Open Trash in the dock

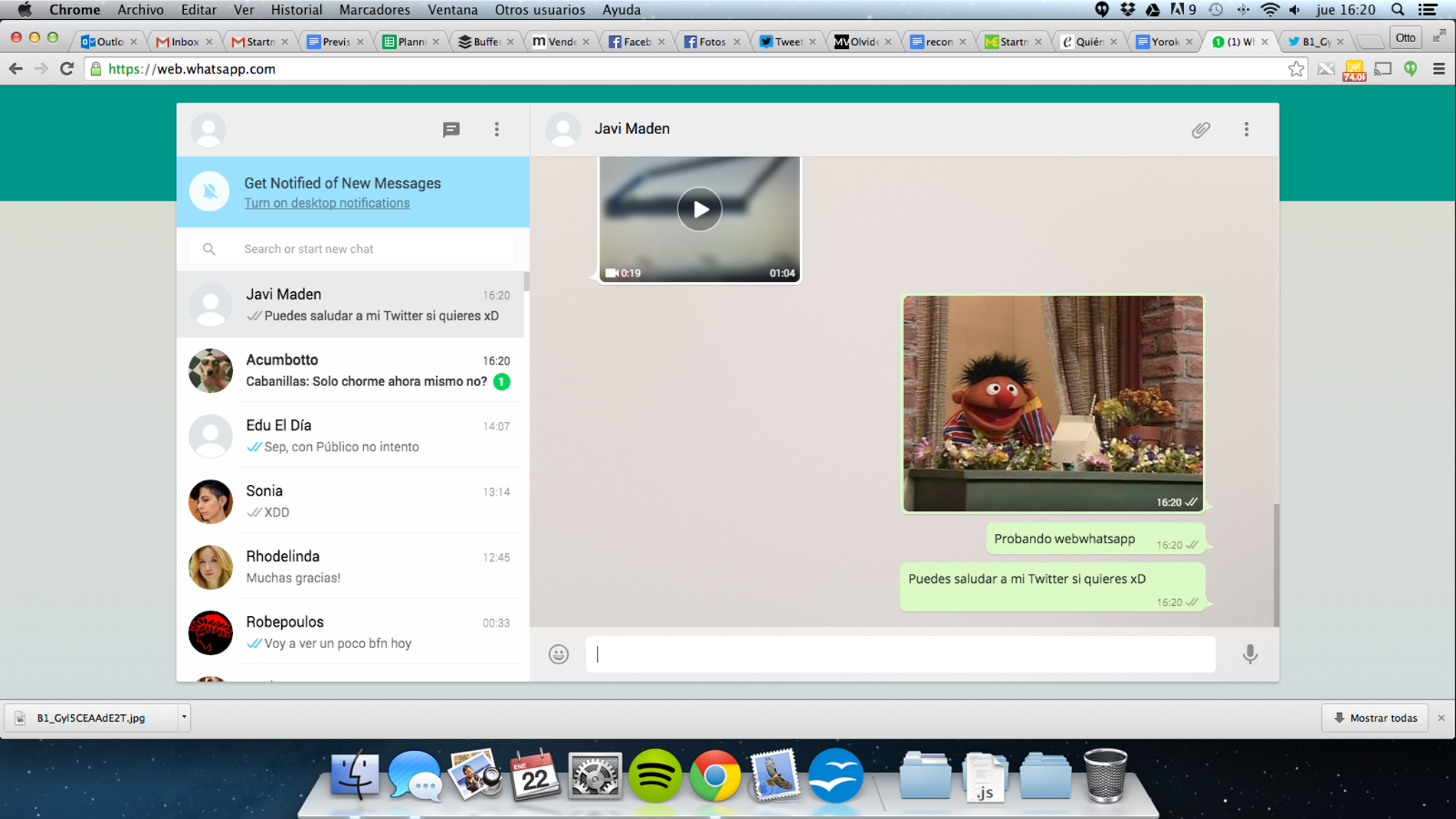[x=1105, y=775]
